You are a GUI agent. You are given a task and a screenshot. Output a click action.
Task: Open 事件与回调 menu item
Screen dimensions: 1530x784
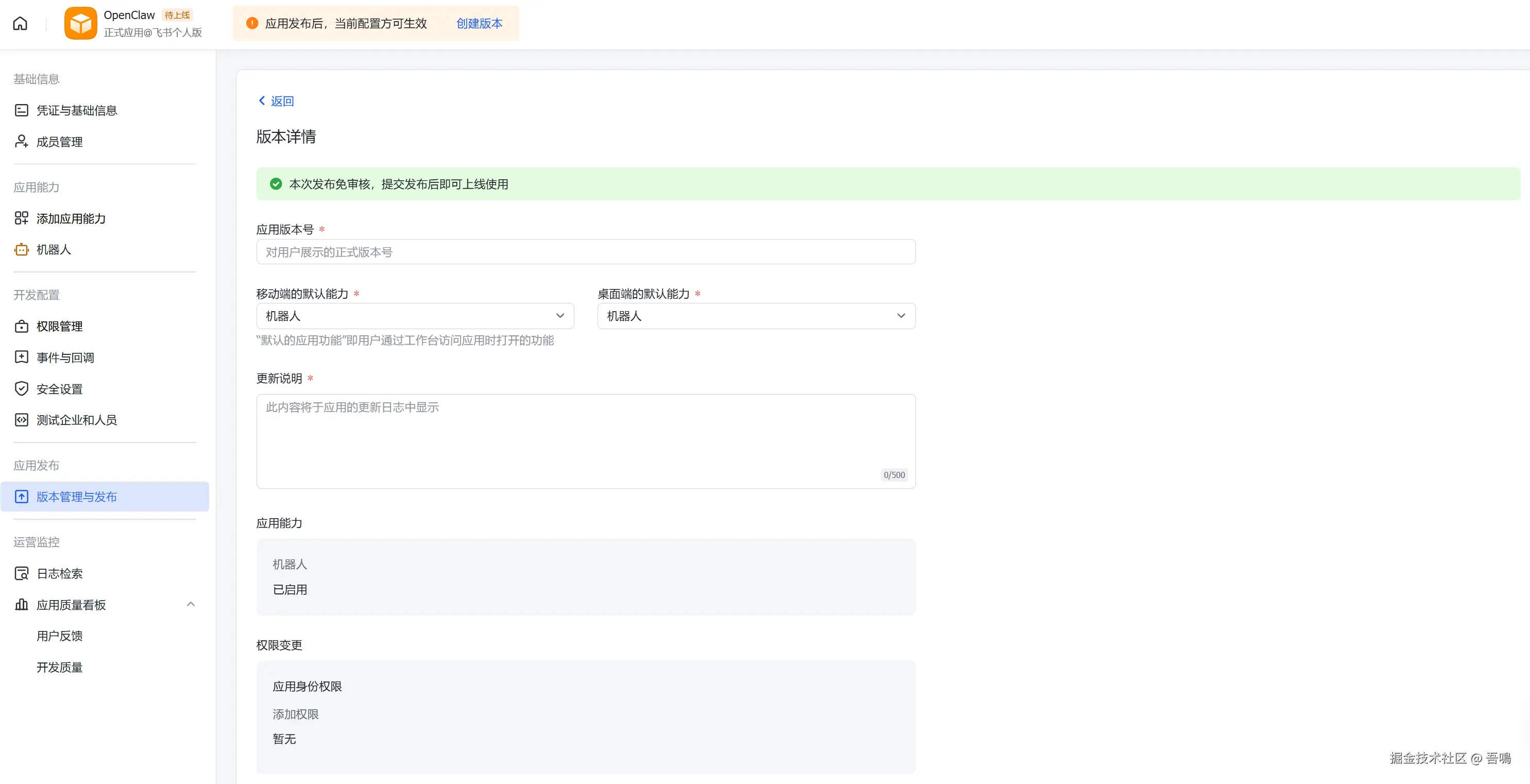click(65, 357)
